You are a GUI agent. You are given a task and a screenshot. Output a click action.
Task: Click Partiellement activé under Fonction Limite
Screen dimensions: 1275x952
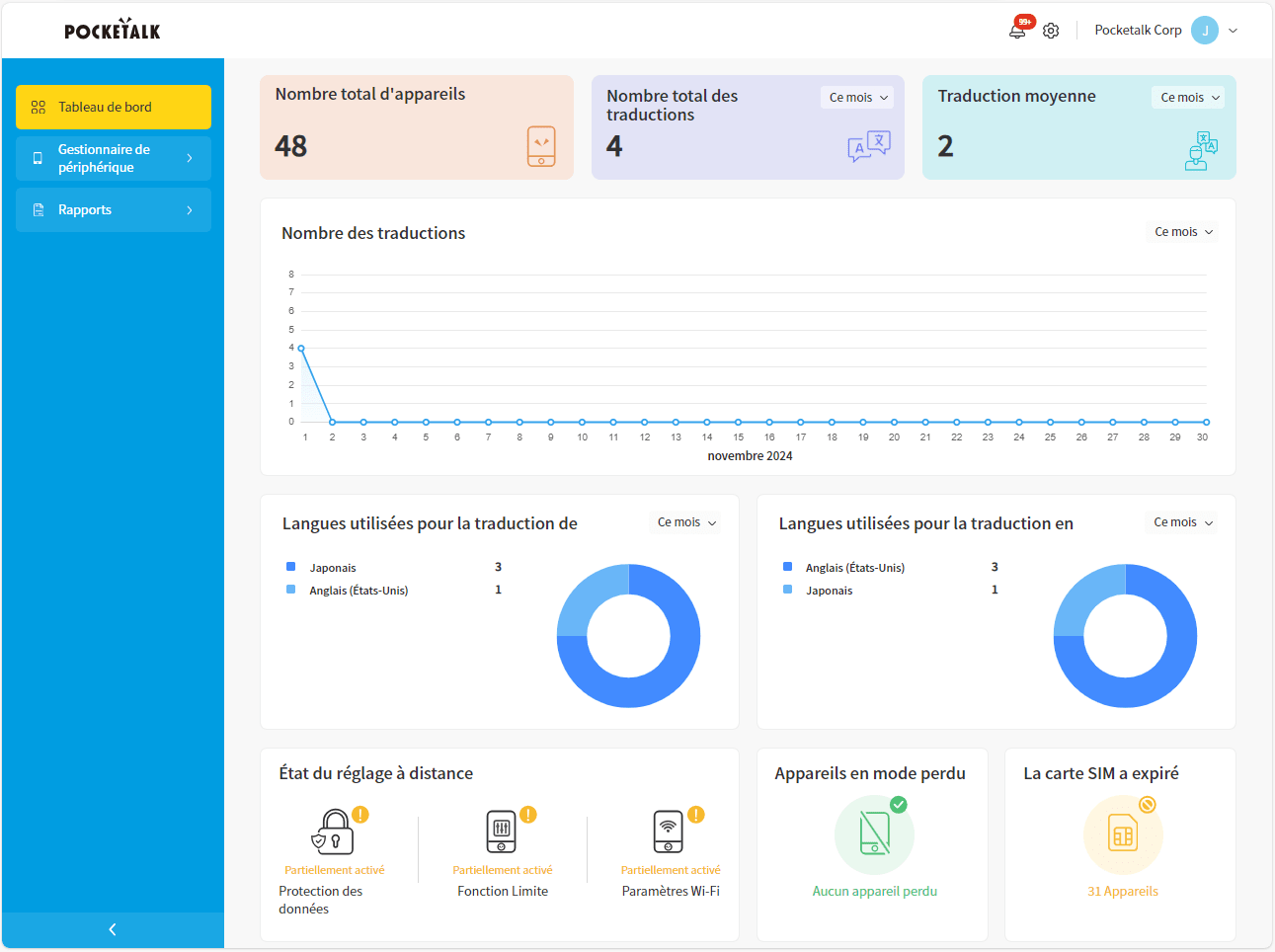click(503, 870)
